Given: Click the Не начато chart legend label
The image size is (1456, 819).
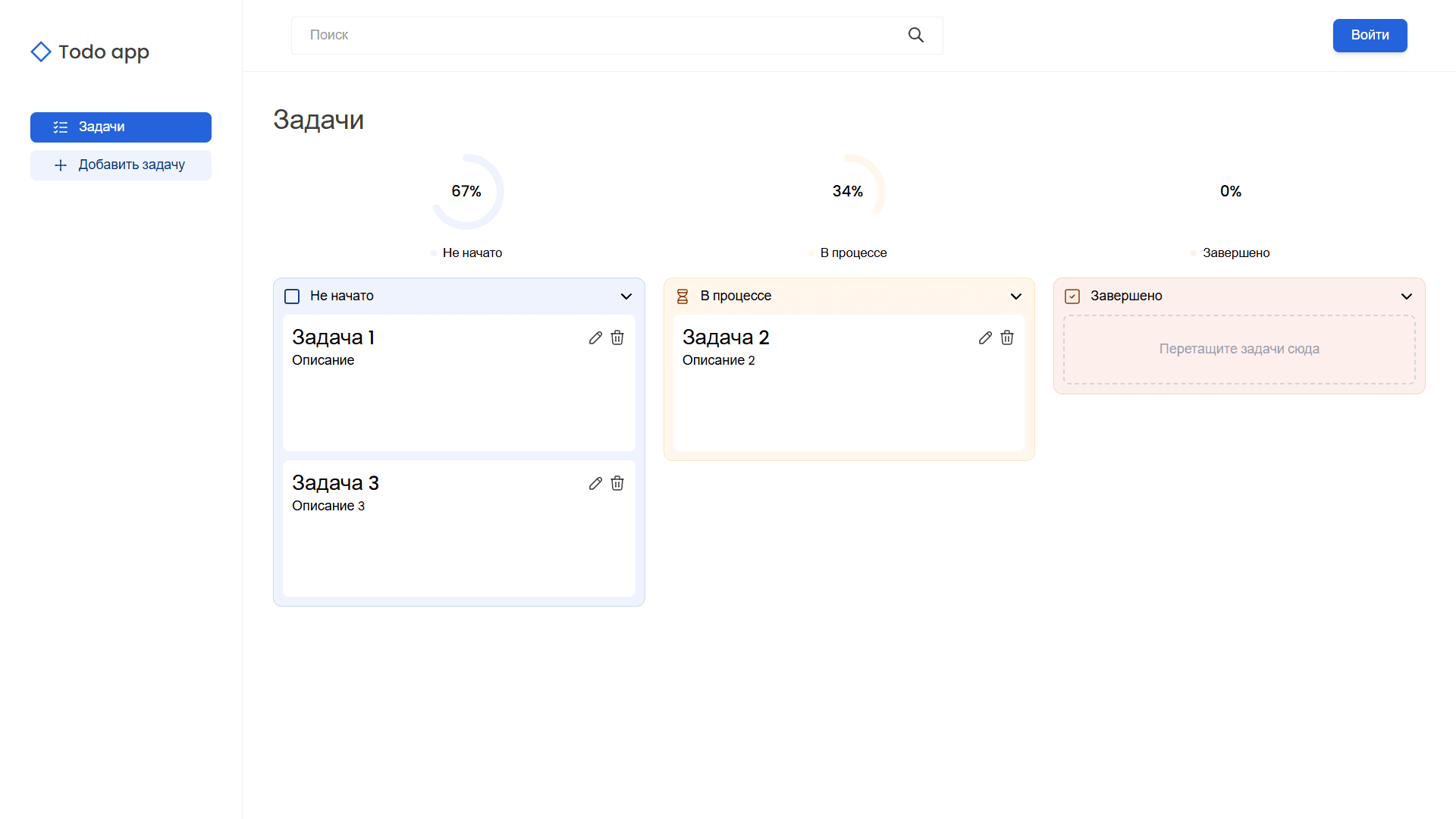Looking at the screenshot, I should click(x=472, y=253).
